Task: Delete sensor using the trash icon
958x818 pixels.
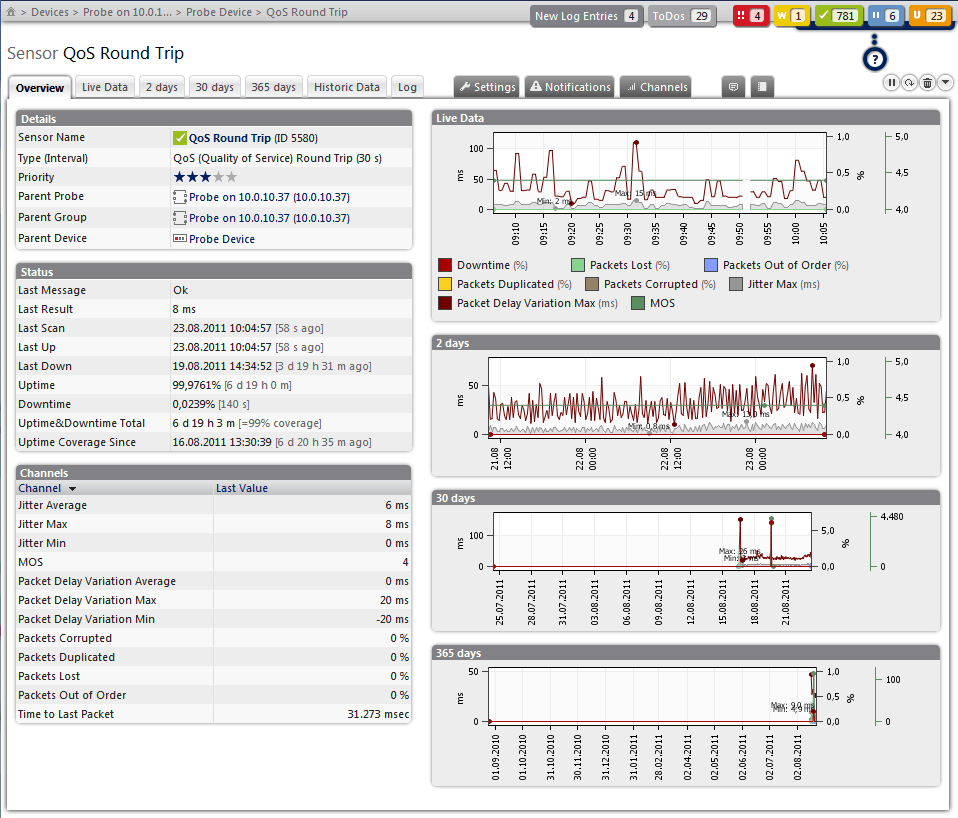Action: pyautogui.click(x=927, y=83)
